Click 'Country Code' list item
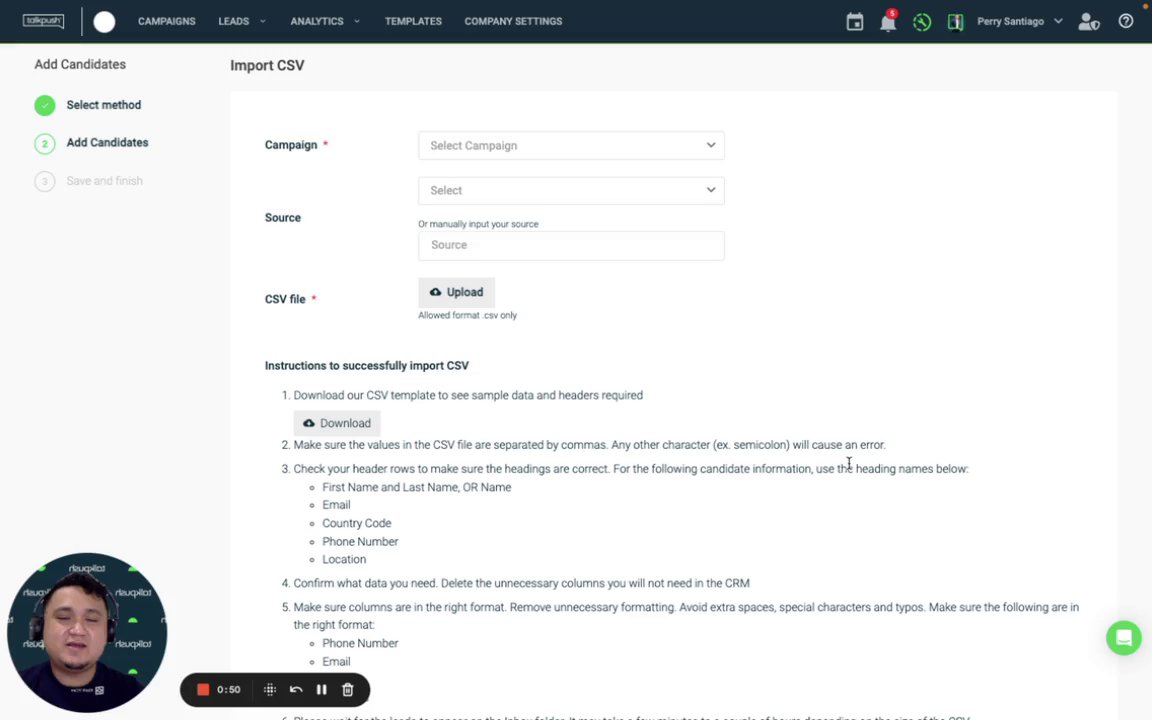Image resolution: width=1152 pixels, height=720 pixels. coord(356,523)
